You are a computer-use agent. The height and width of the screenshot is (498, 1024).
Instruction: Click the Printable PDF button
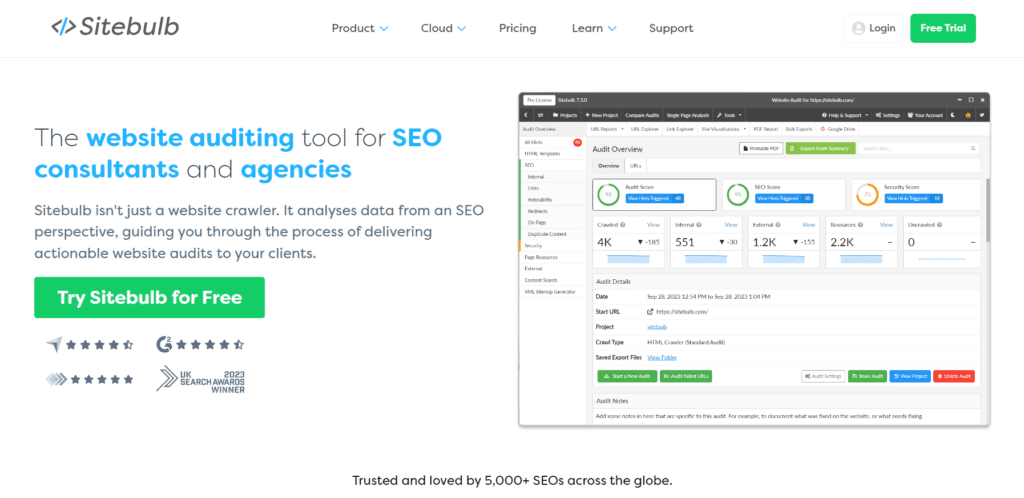[760, 149]
